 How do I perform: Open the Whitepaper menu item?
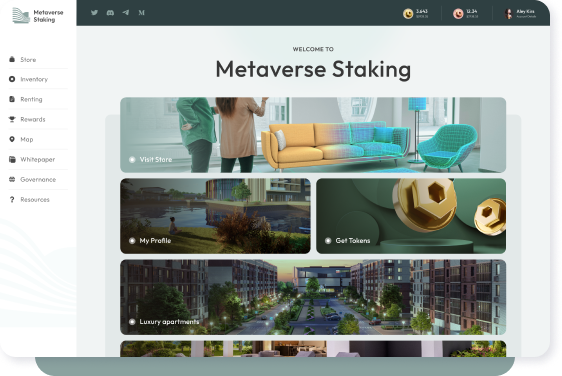38,160
